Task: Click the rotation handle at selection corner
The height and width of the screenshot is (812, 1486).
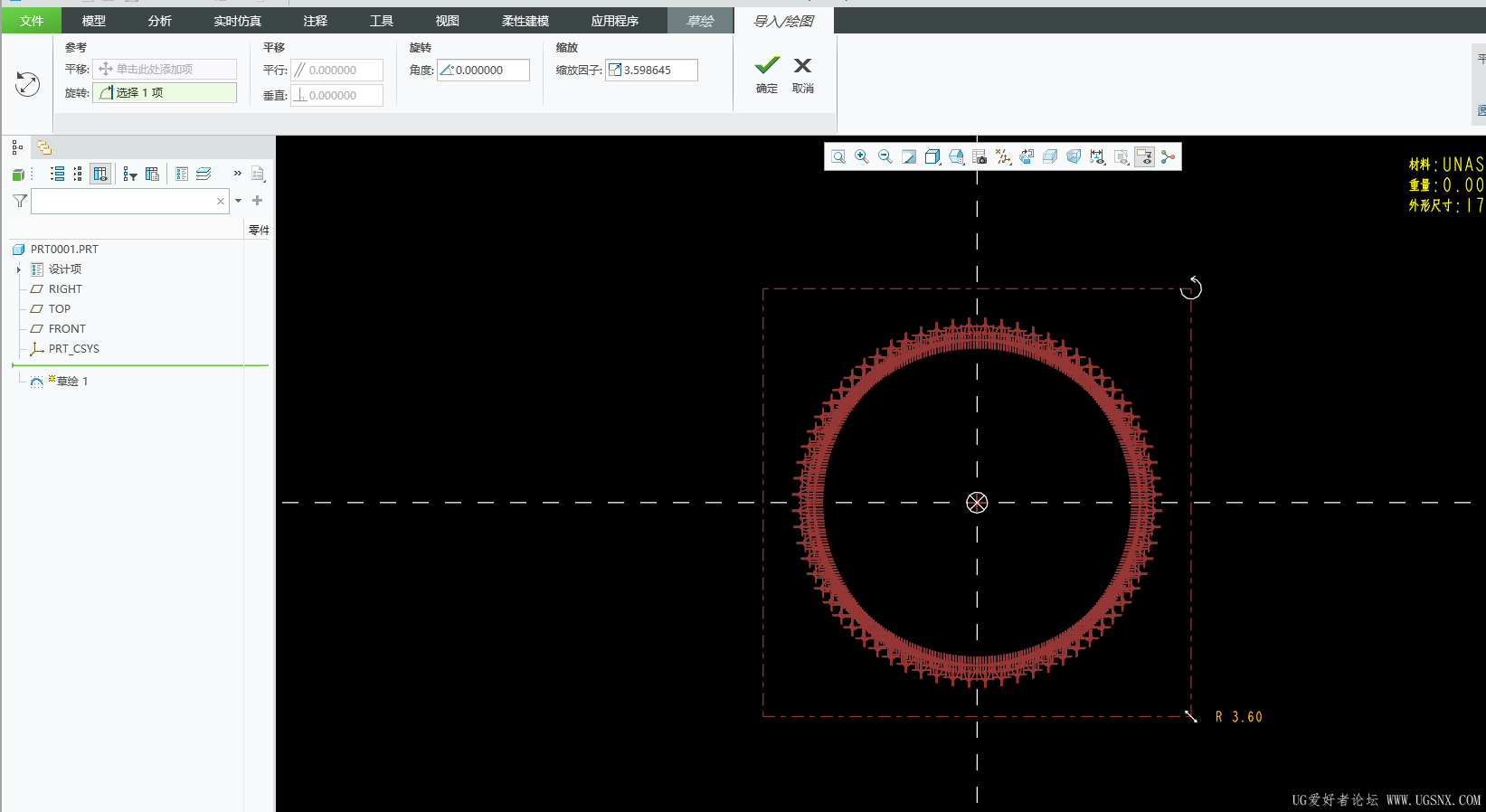Action: click(x=1191, y=288)
